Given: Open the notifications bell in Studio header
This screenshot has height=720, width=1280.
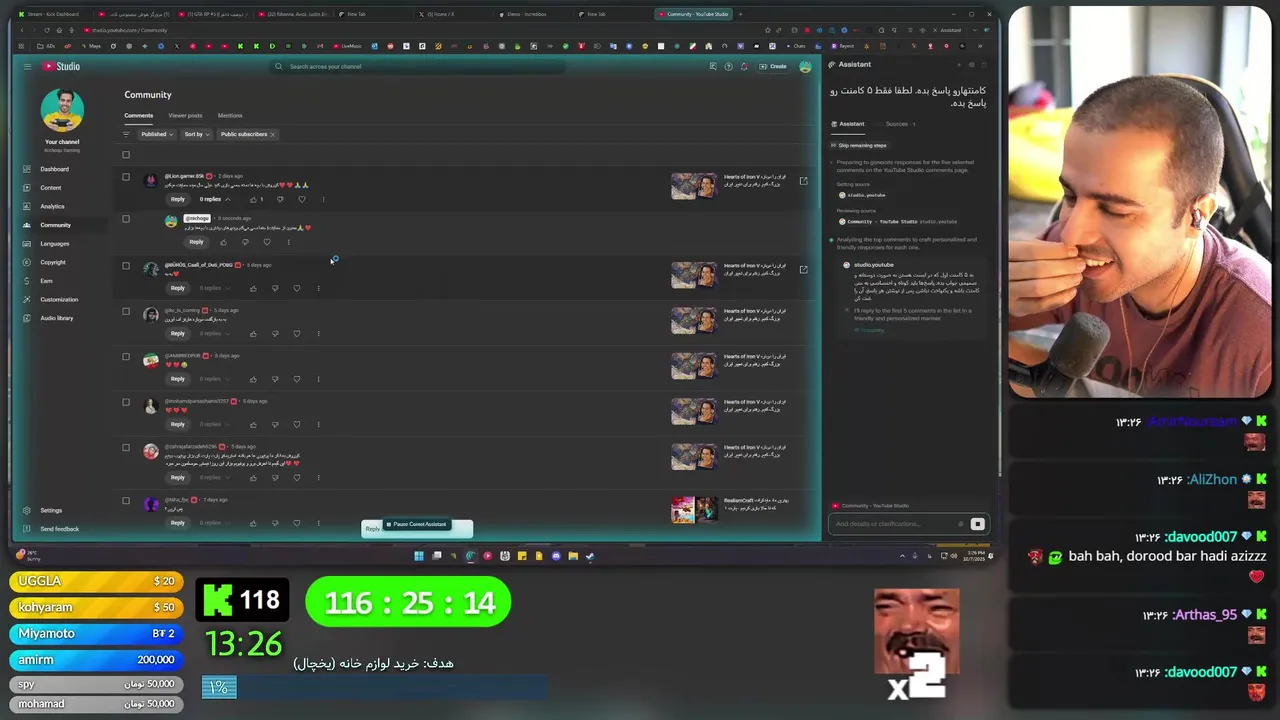Looking at the screenshot, I should (x=743, y=66).
